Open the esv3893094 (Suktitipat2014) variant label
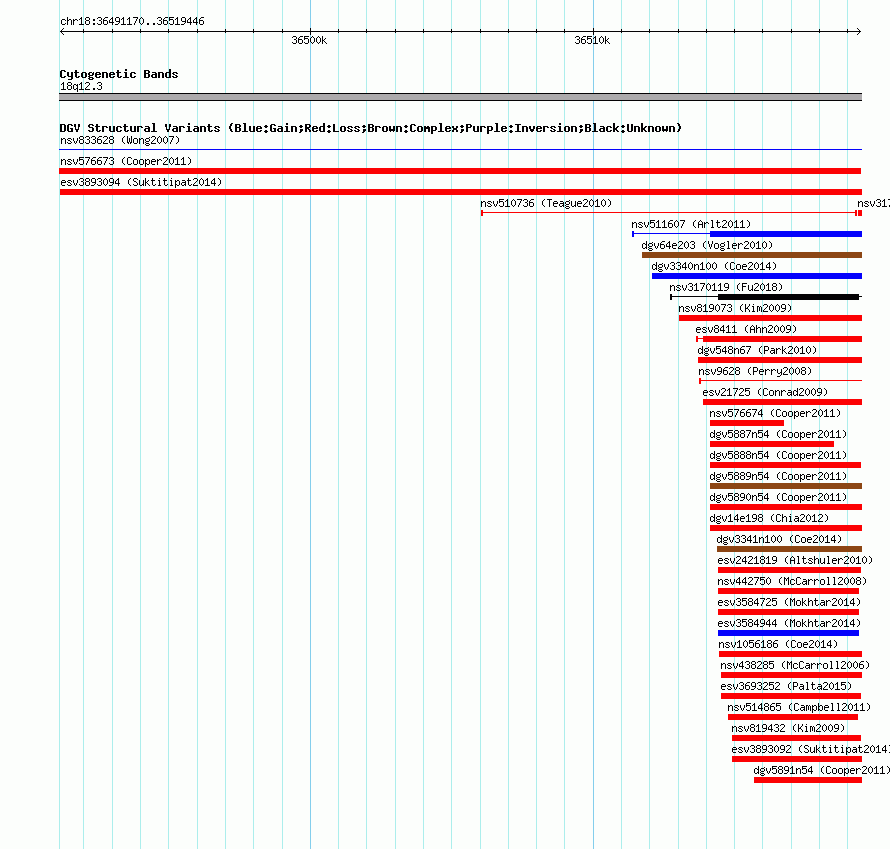This screenshot has height=849, width=890. [x=141, y=182]
